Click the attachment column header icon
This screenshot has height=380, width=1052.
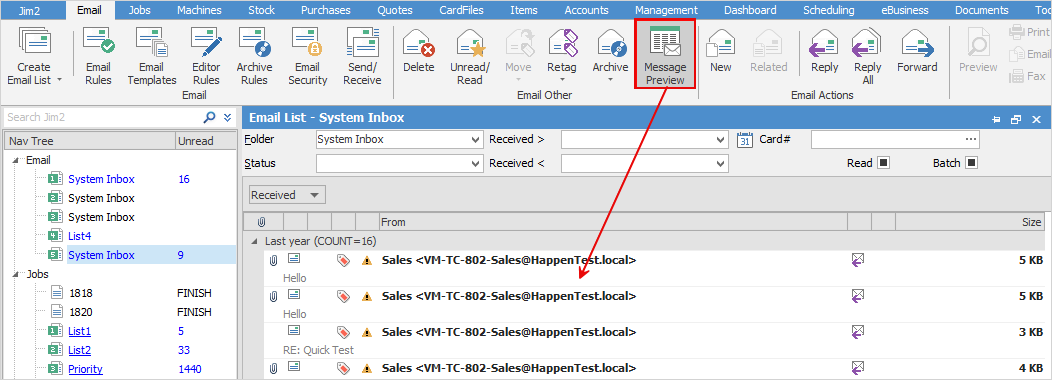pos(262,222)
